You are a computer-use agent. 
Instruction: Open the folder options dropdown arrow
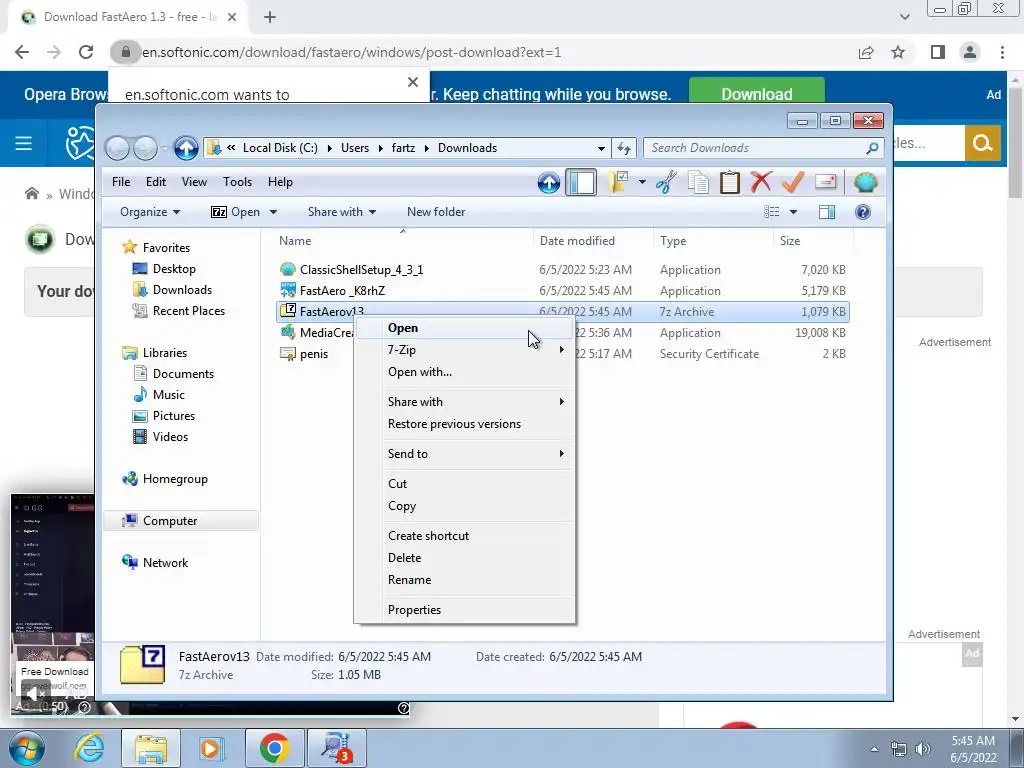pos(642,182)
